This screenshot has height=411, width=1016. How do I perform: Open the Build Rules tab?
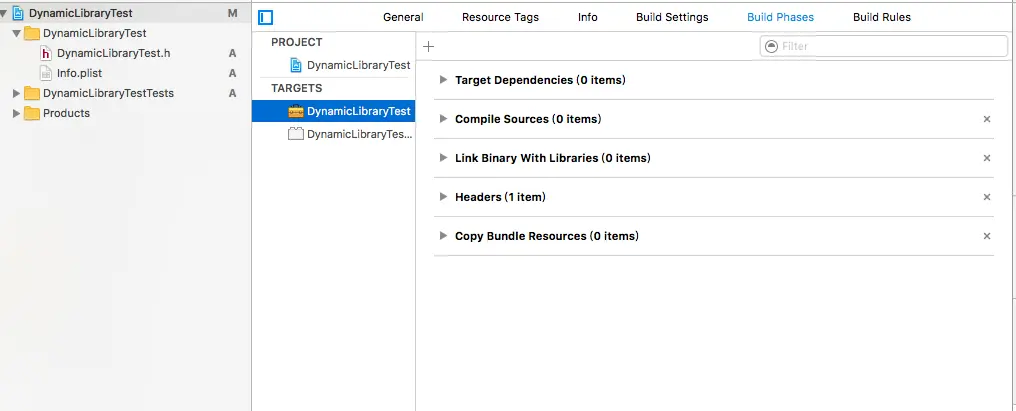pyautogui.click(x=882, y=18)
